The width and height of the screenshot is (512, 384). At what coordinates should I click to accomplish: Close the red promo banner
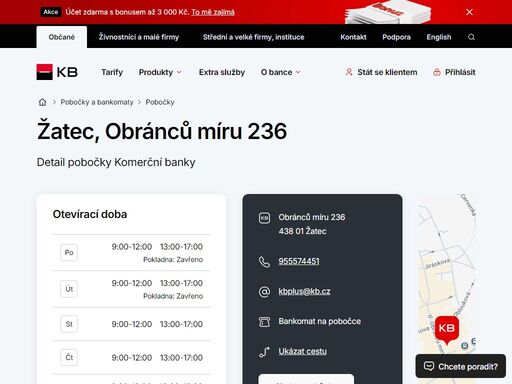469,12
